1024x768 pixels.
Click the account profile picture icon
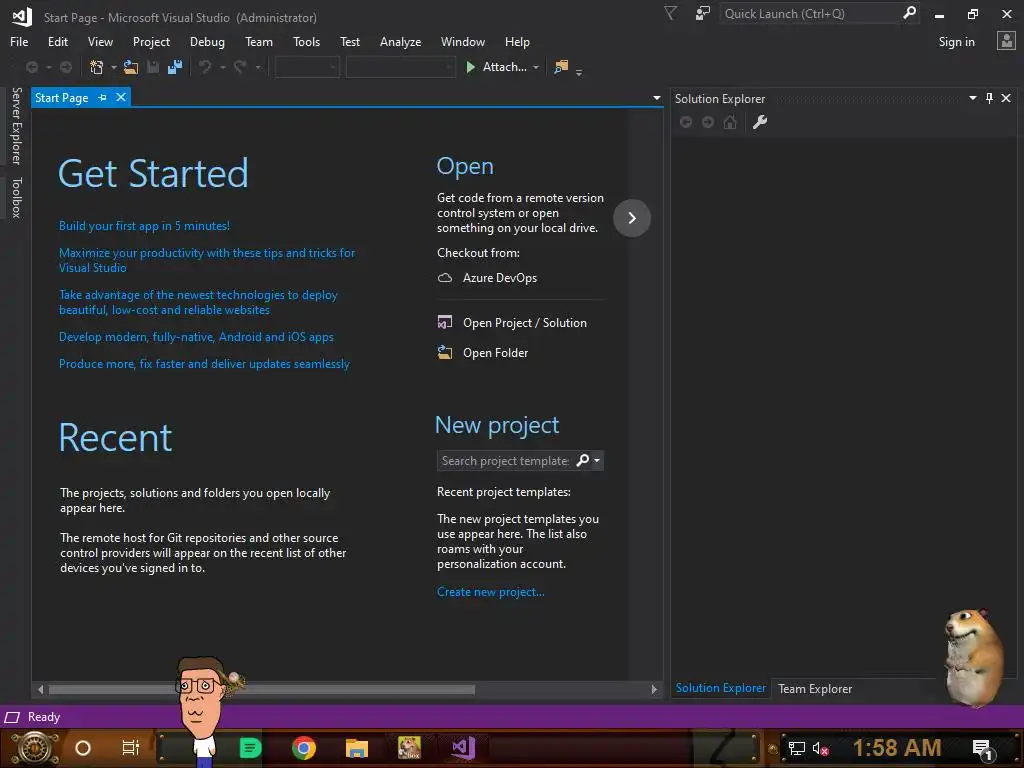point(1006,41)
